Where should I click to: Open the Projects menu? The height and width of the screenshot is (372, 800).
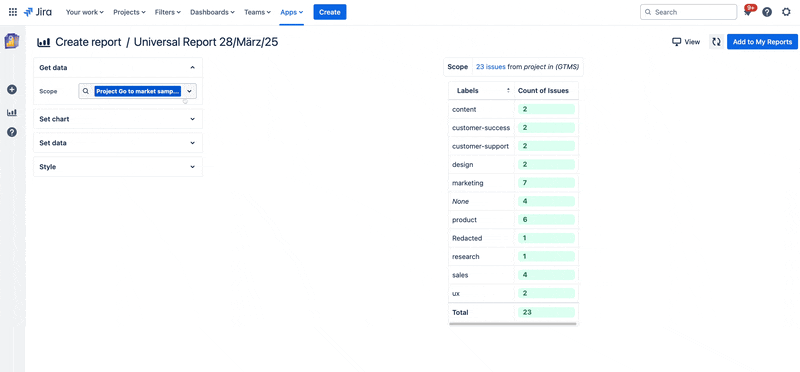point(129,12)
